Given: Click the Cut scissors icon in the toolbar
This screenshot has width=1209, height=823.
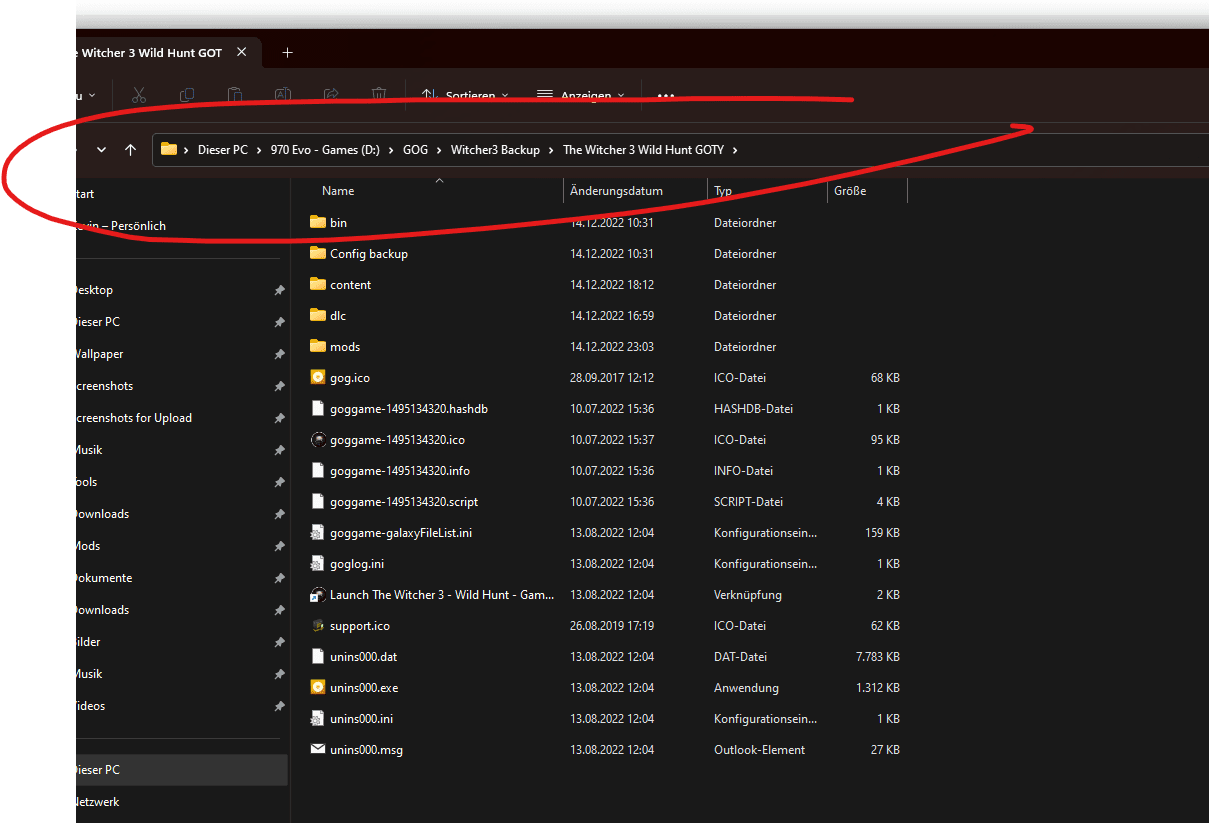Looking at the screenshot, I should (x=139, y=95).
